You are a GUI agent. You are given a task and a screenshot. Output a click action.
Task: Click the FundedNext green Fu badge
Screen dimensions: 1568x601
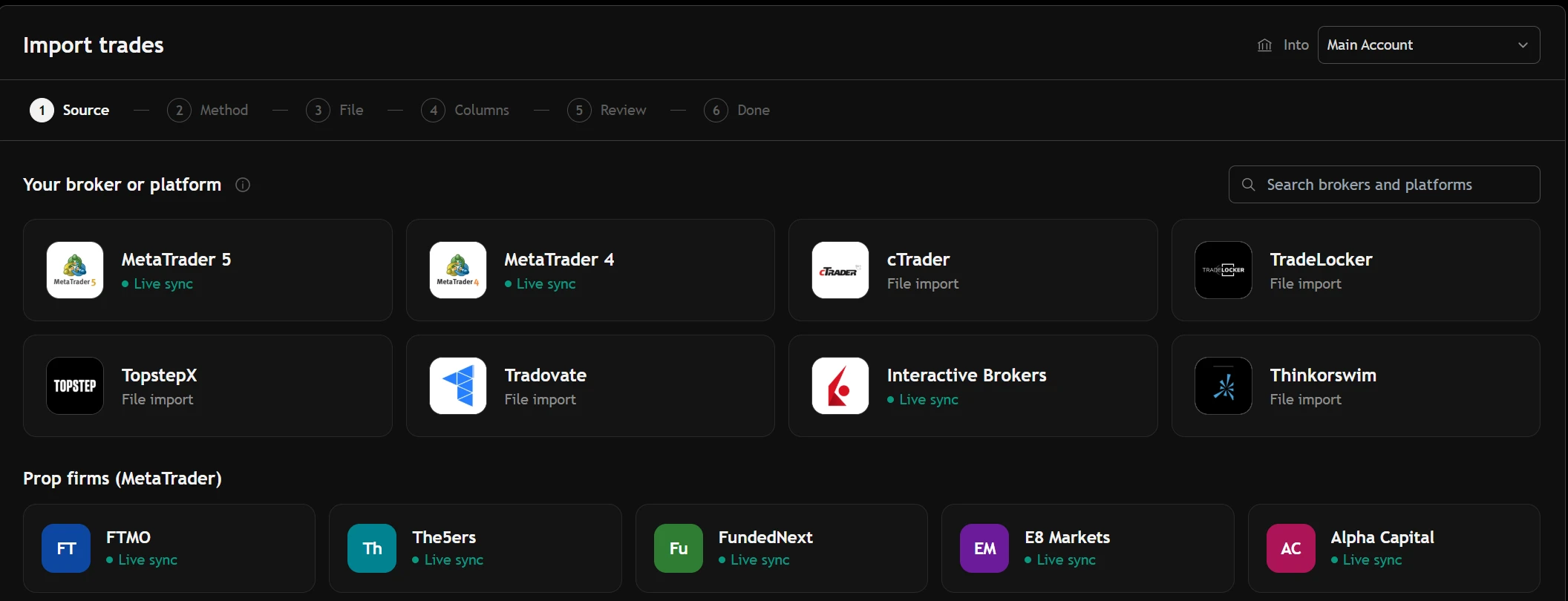click(679, 548)
